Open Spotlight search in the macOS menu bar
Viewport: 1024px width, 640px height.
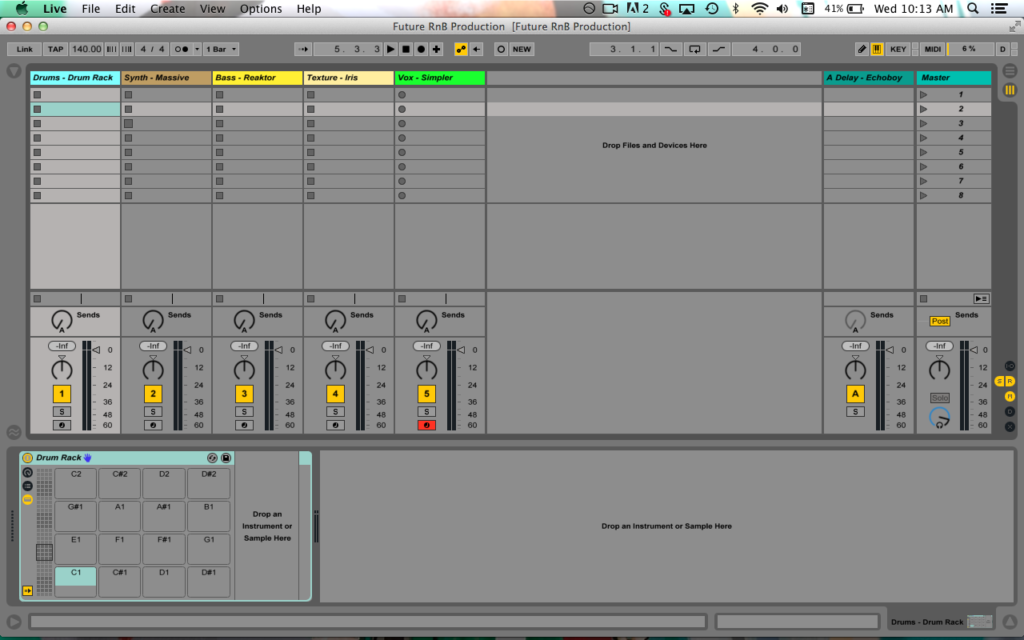pos(973,8)
